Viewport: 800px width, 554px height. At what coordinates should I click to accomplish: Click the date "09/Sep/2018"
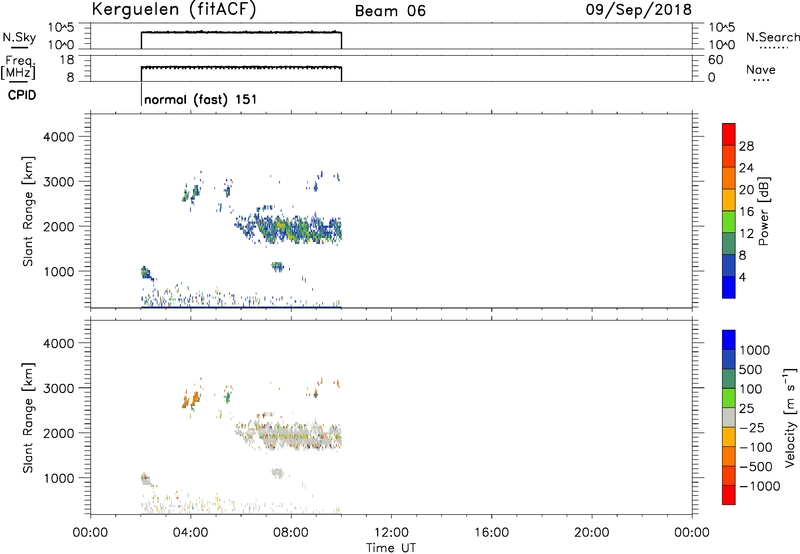tap(639, 9)
